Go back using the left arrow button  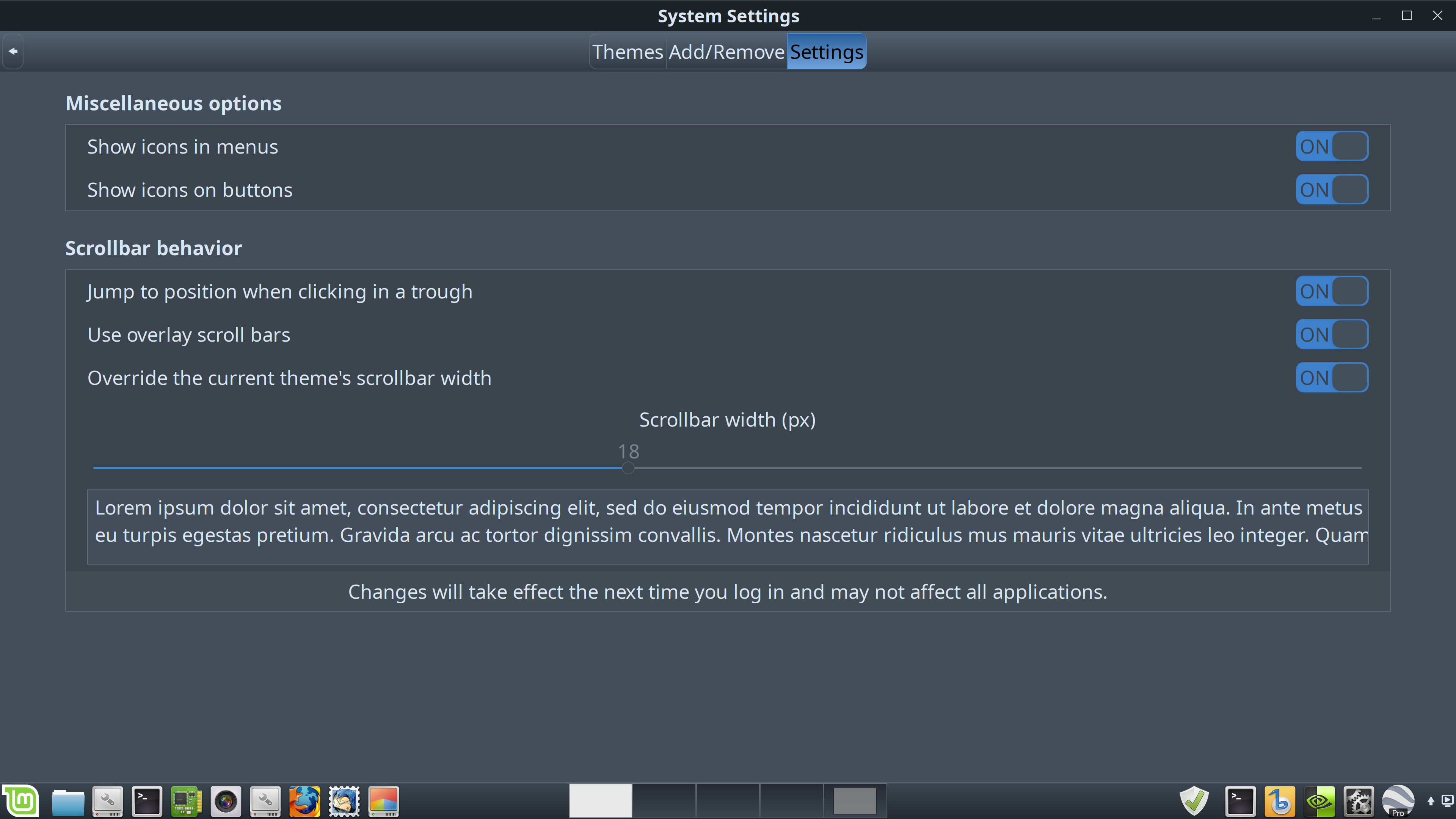tap(13, 52)
